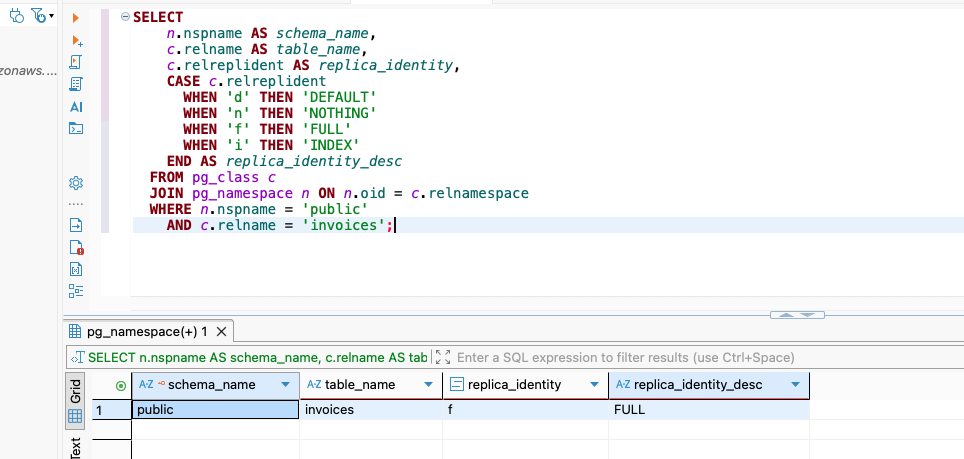Image resolution: width=964 pixels, height=459 pixels.
Task: Click the CASE keyword in the editor
Action: (183, 82)
